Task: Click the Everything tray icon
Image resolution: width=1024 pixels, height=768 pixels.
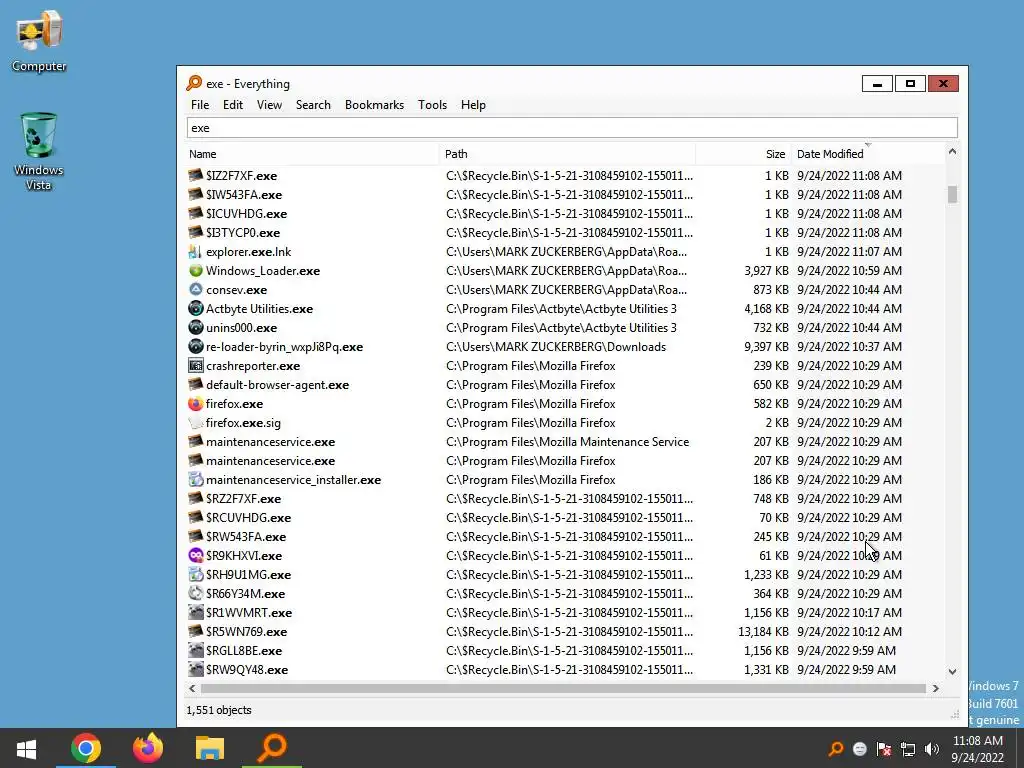Action: click(x=836, y=749)
